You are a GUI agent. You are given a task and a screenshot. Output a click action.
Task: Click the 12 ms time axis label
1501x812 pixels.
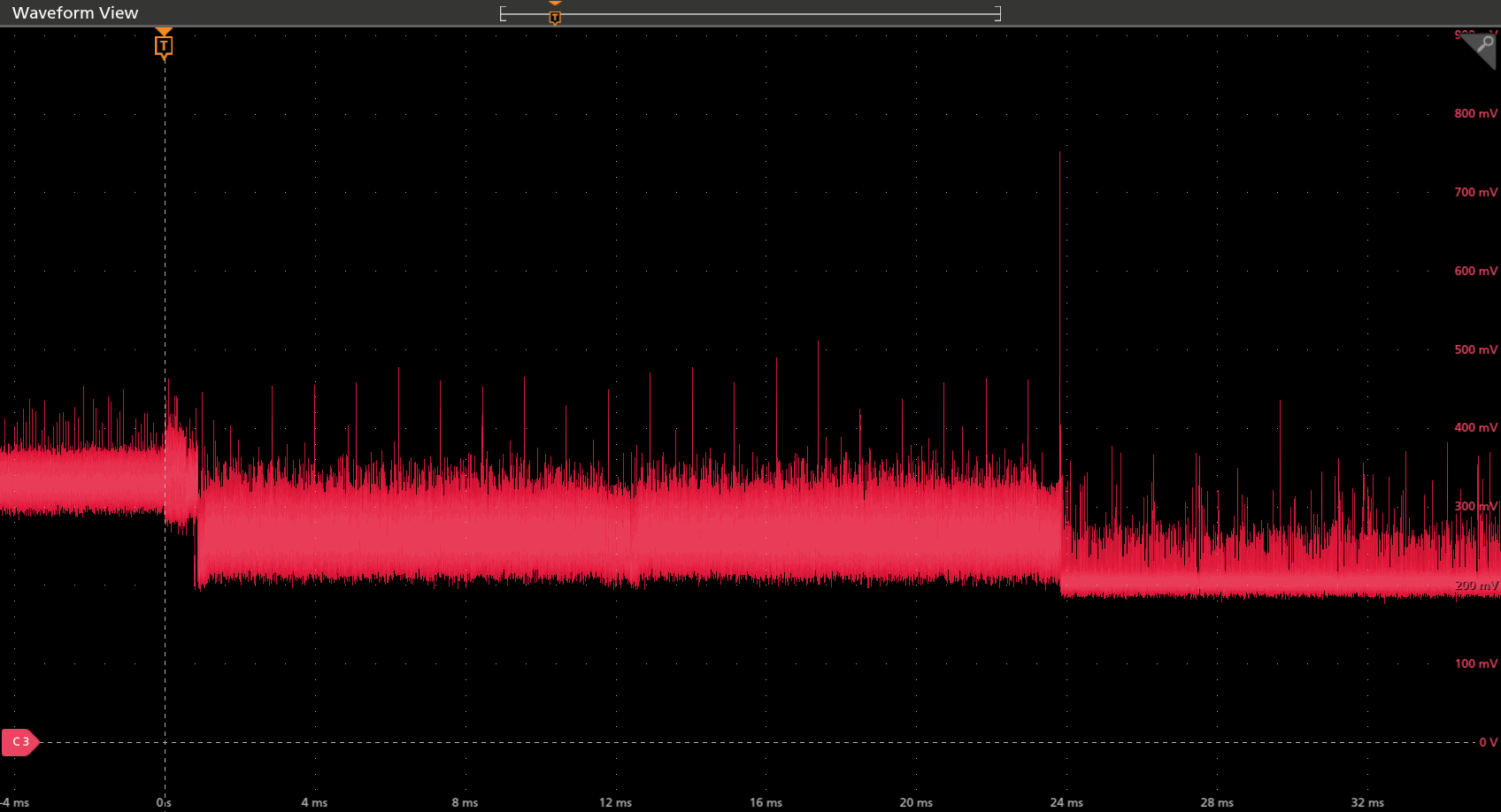coord(615,802)
